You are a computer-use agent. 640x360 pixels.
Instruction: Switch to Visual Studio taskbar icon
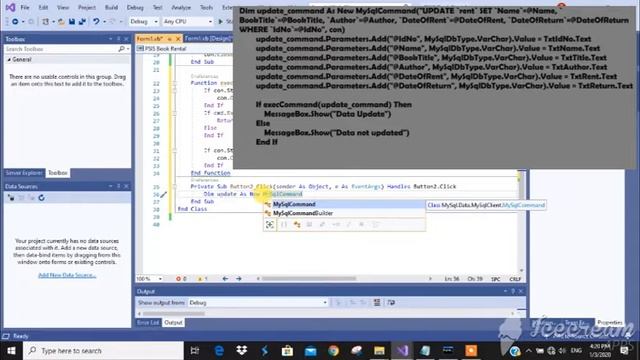point(402,351)
